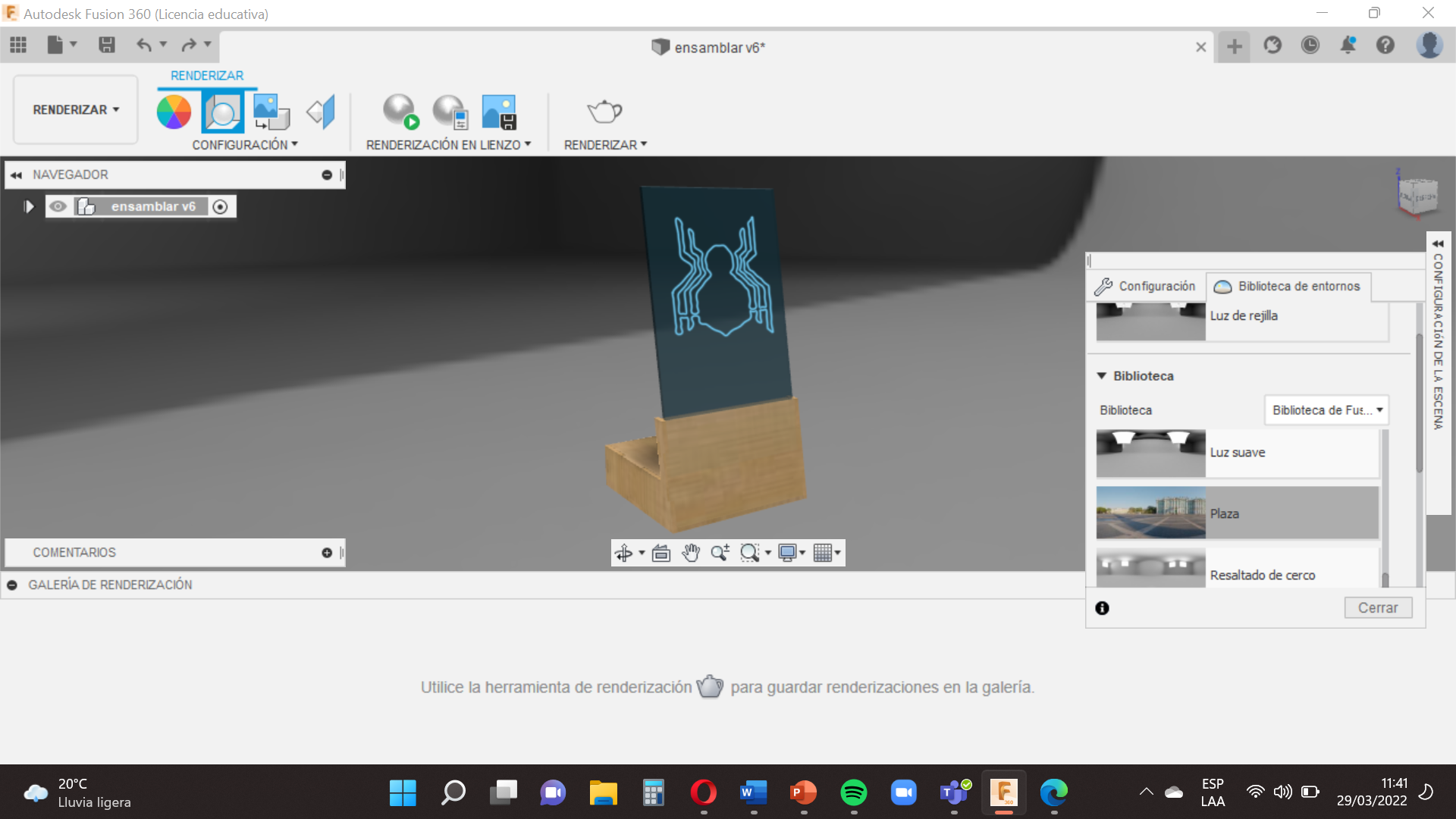Open the File menu dropdown
1456x819 pixels.
[x=62, y=45]
